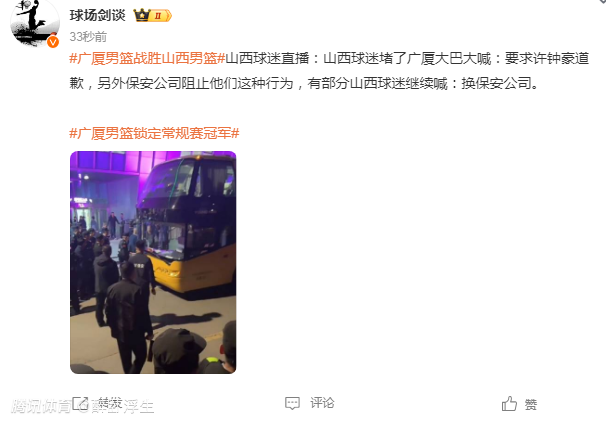The width and height of the screenshot is (606, 423).
Task: Open the 评论 comment section
Action: [x=322, y=403]
